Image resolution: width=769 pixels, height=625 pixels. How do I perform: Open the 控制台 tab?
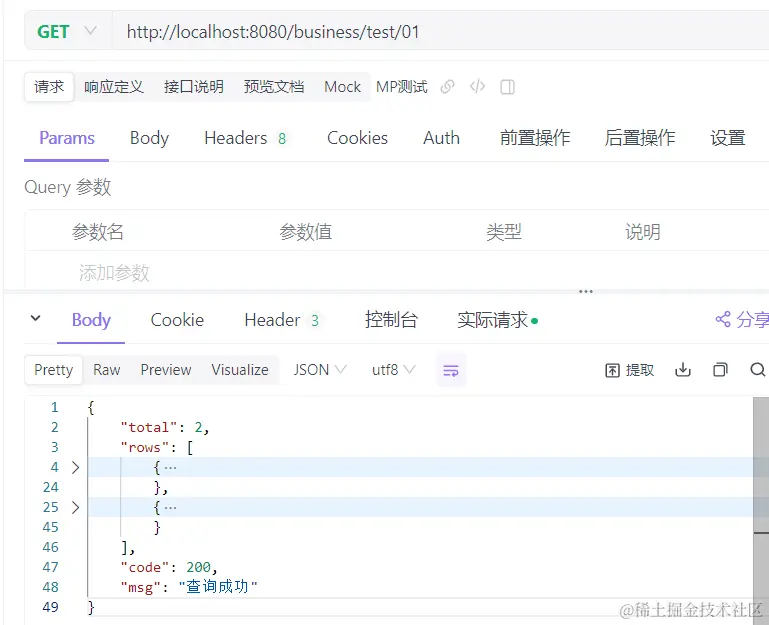coord(391,320)
